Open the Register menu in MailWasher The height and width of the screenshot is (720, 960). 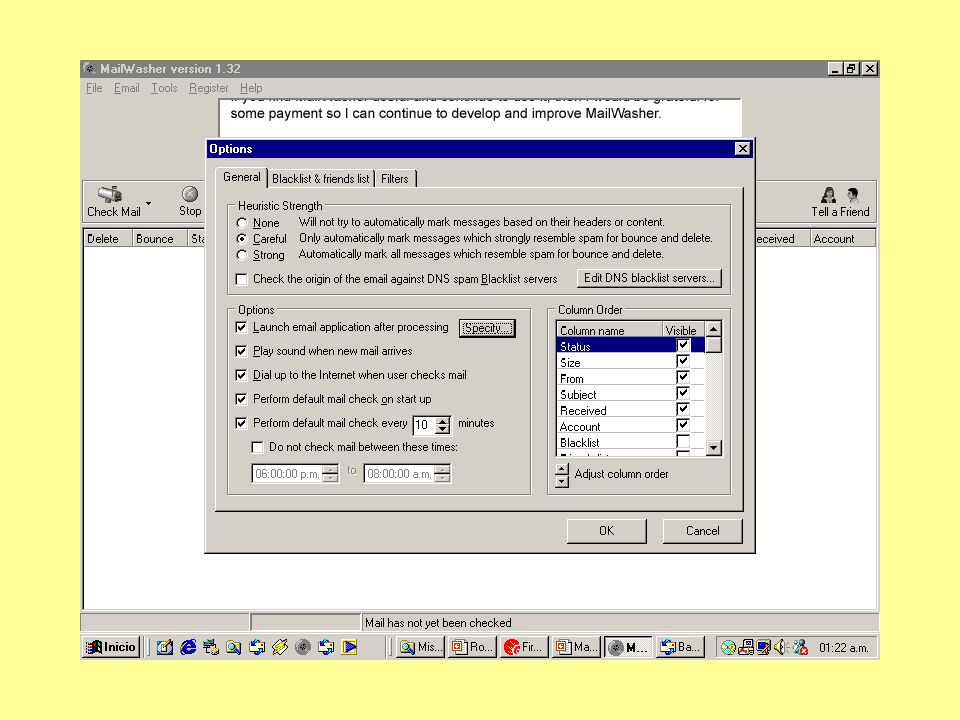point(209,88)
